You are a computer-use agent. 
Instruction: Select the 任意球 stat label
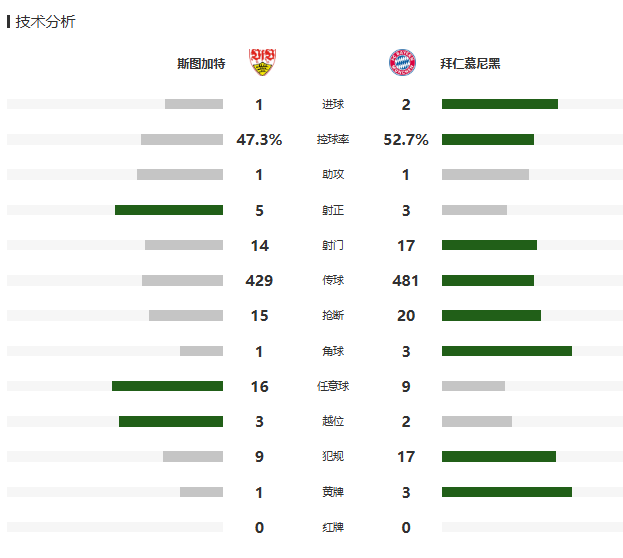tap(333, 386)
